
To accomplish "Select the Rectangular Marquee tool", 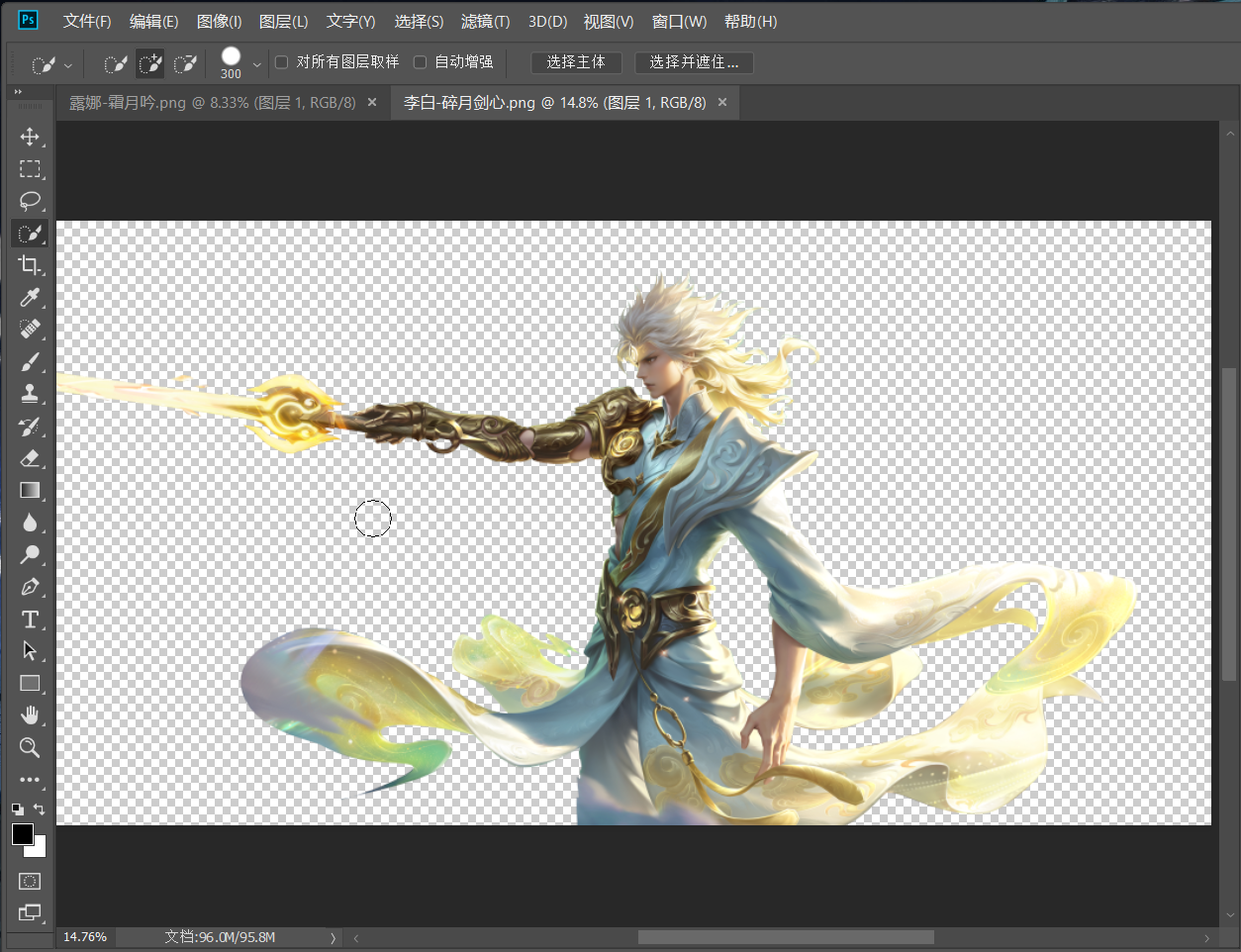I will 30,169.
